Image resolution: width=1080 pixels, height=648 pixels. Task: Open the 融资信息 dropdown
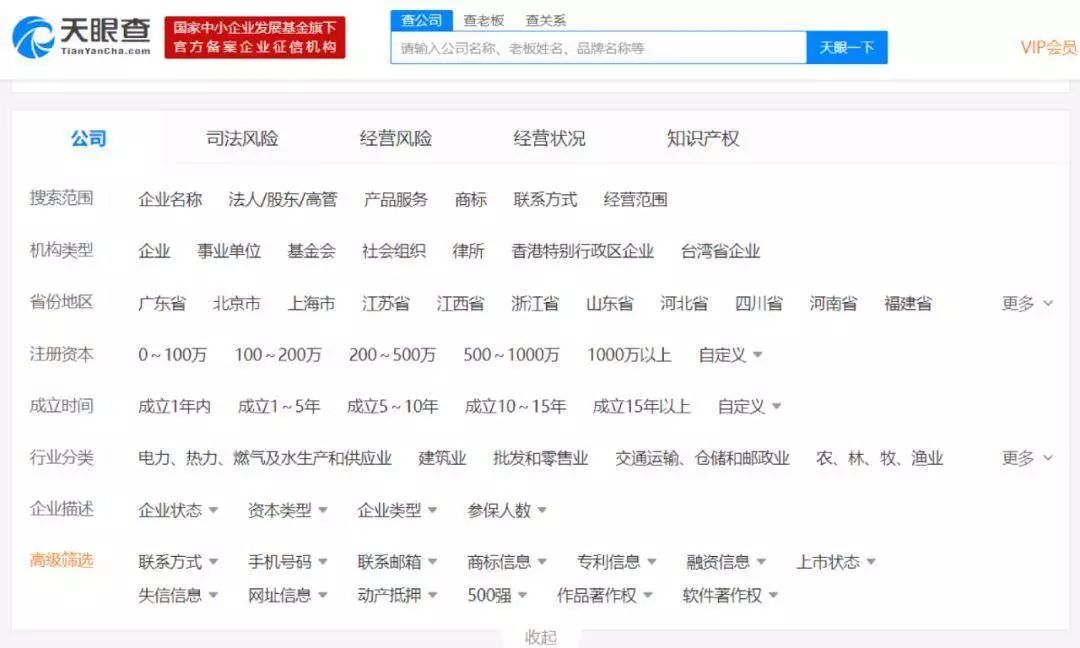(x=727, y=562)
